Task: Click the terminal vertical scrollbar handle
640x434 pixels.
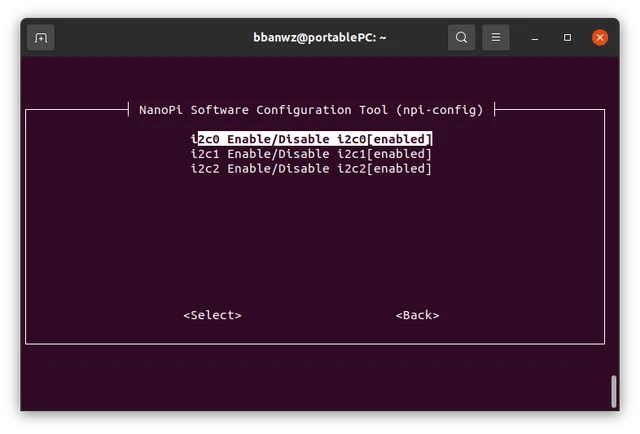Action: tap(613, 392)
